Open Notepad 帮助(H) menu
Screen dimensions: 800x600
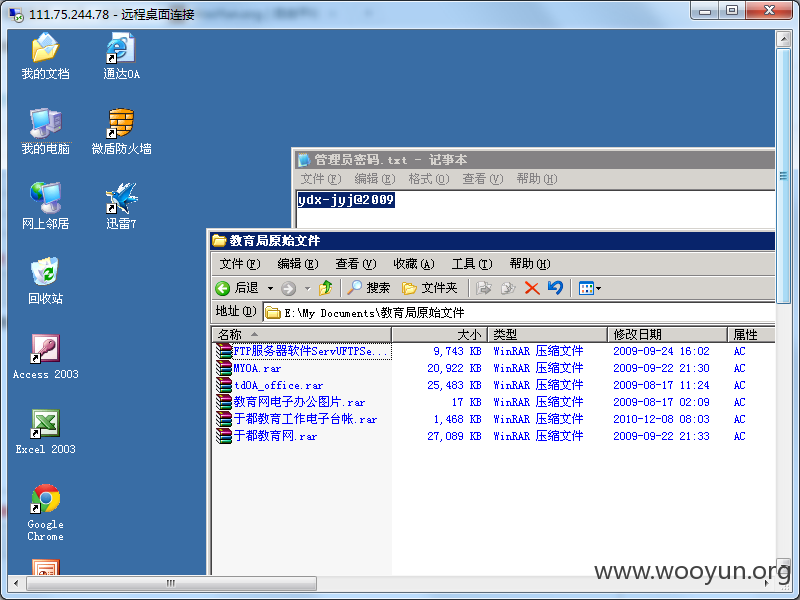537,179
